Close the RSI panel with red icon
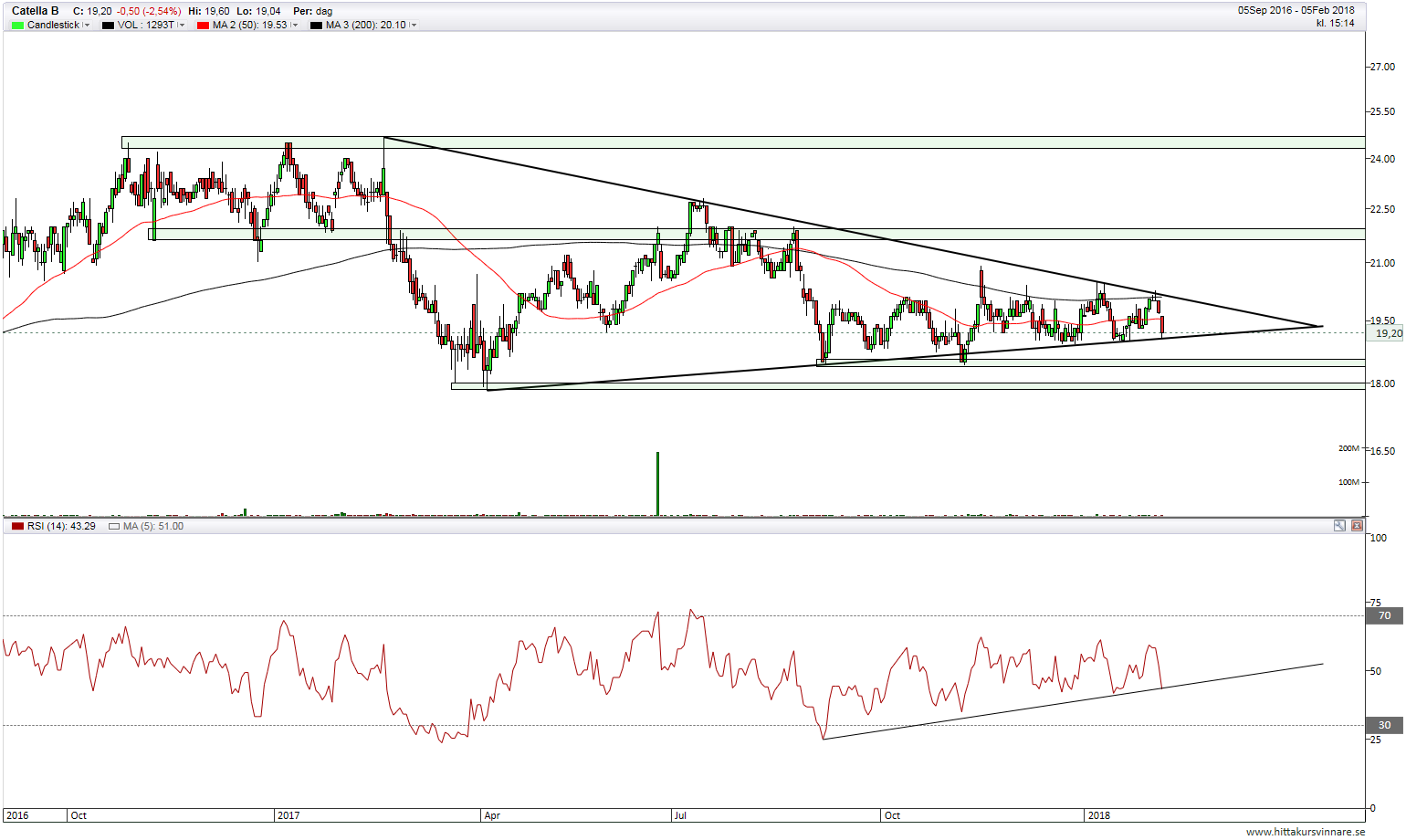 pos(1357,526)
